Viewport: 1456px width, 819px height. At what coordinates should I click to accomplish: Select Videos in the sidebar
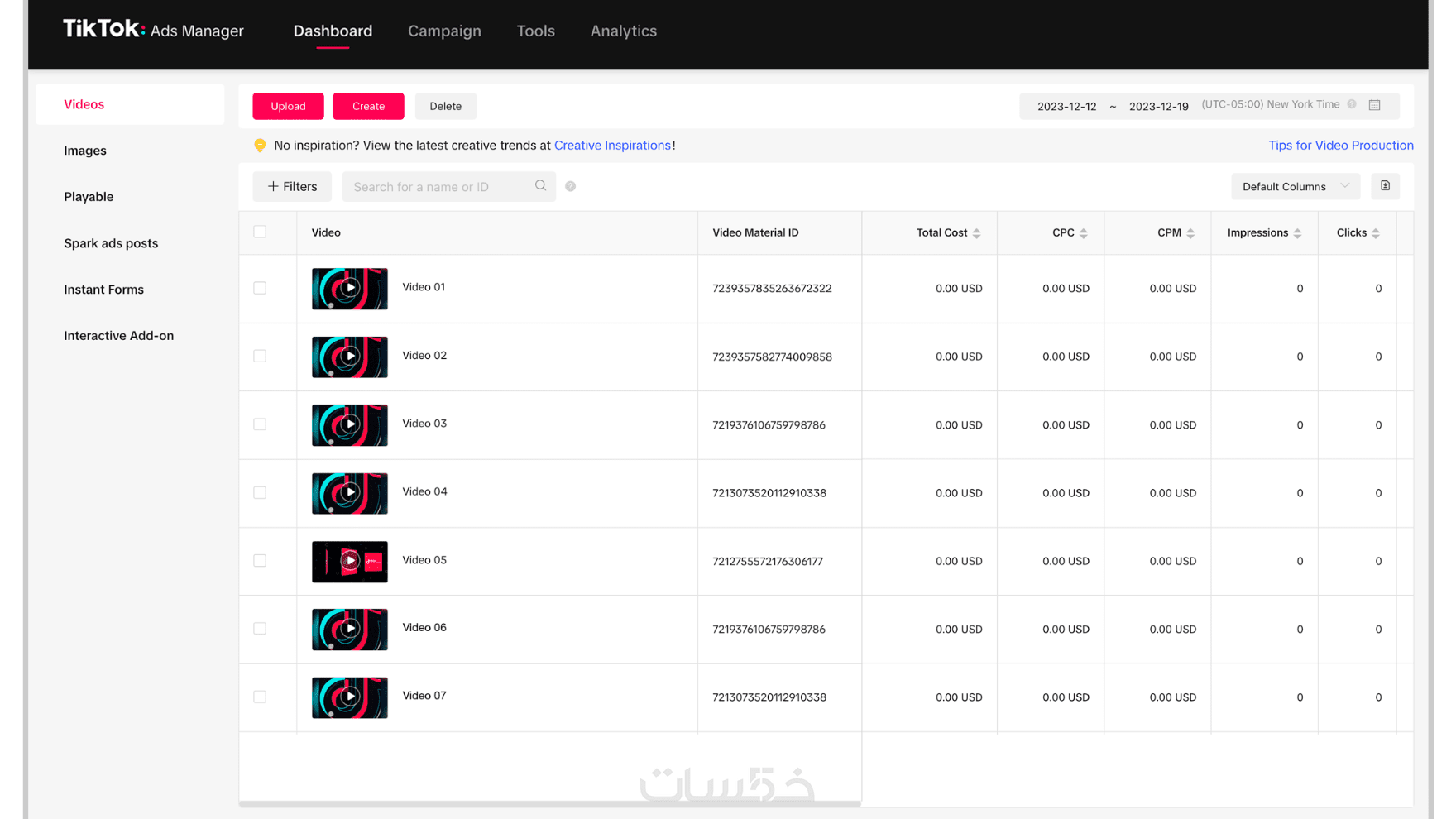pos(130,104)
